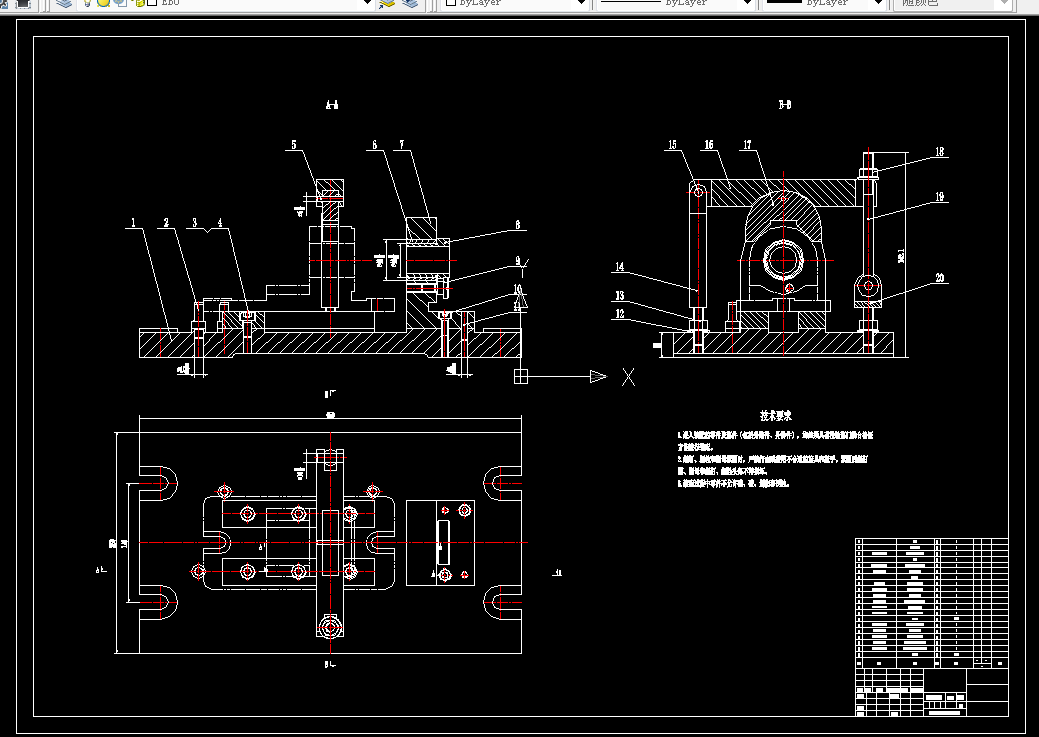
Task: Select the 技术要求 heading text
Action: [775, 416]
